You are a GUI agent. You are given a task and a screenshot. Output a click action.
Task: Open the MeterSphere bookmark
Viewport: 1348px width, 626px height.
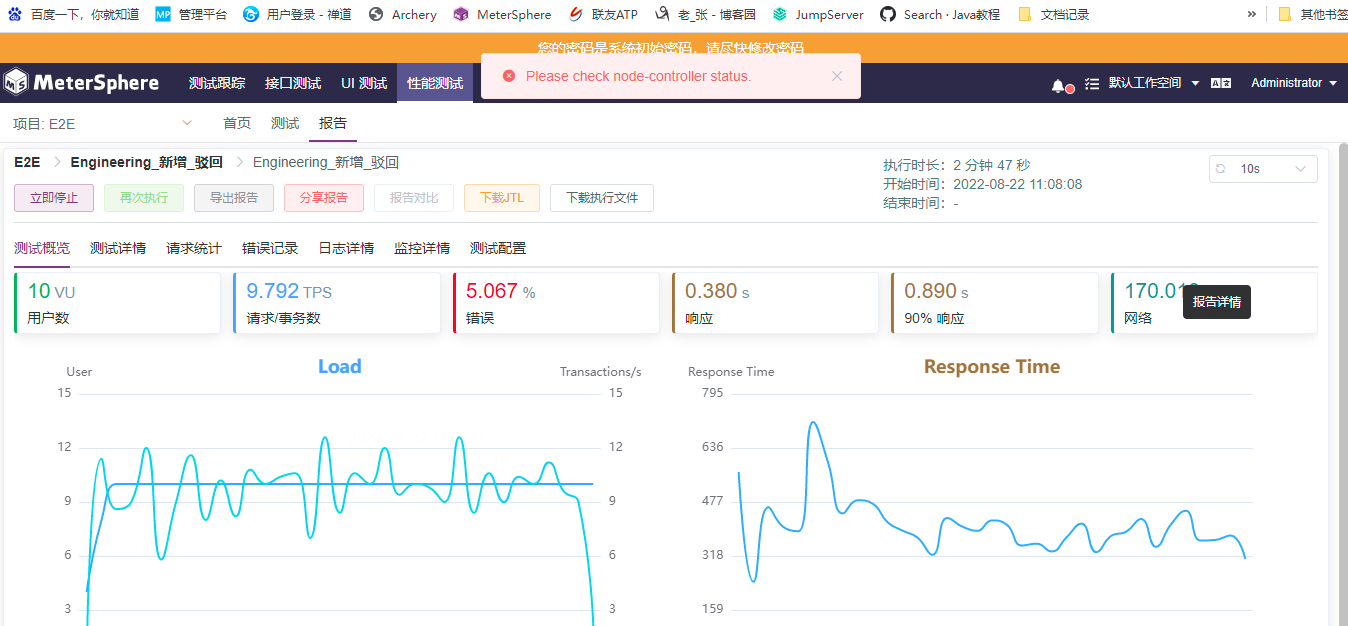click(502, 14)
